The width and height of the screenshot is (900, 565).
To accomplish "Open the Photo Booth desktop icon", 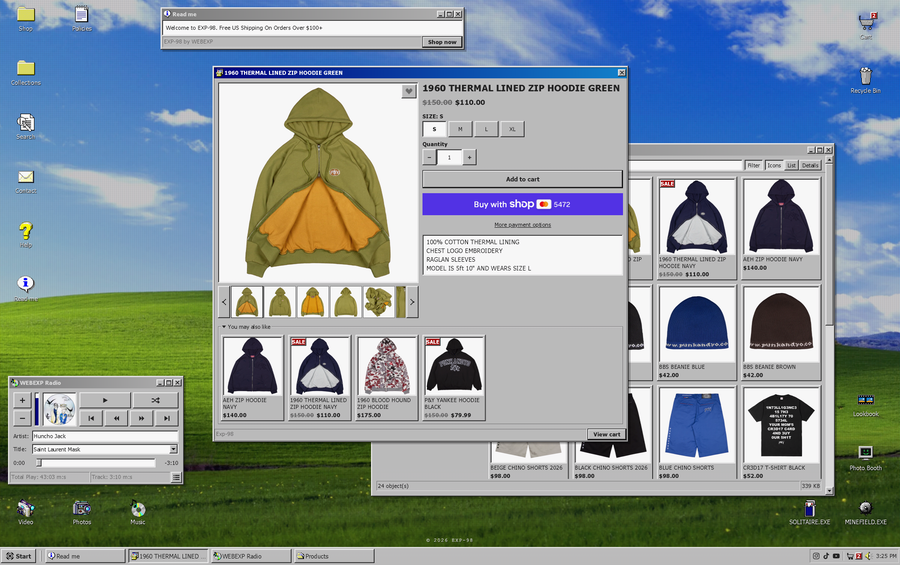I will [866, 458].
